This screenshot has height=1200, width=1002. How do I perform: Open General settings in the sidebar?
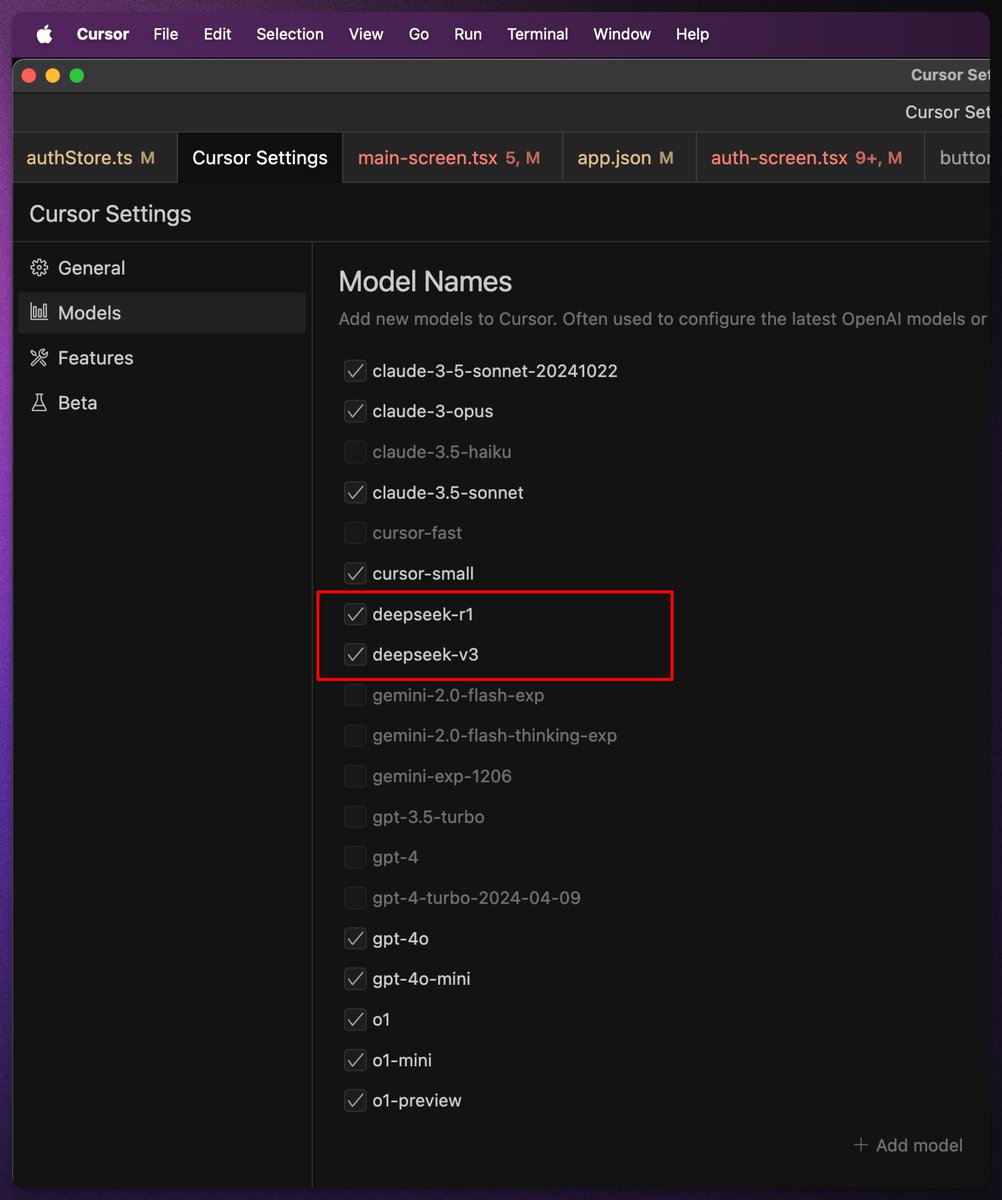[x=162, y=268]
